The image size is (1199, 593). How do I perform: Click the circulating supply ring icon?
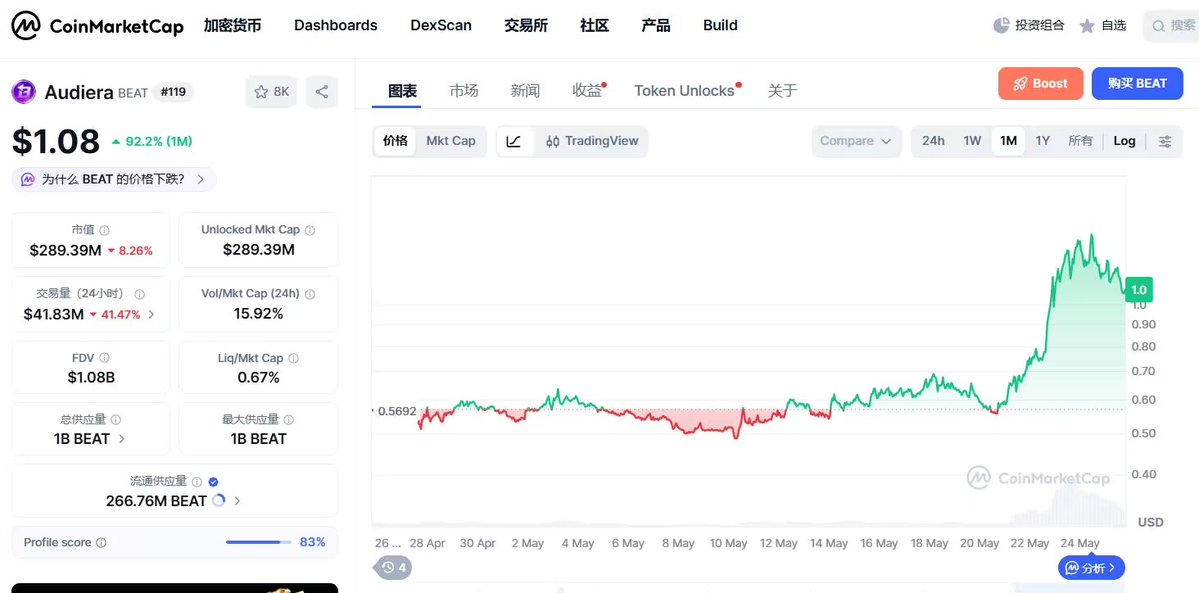coord(218,500)
